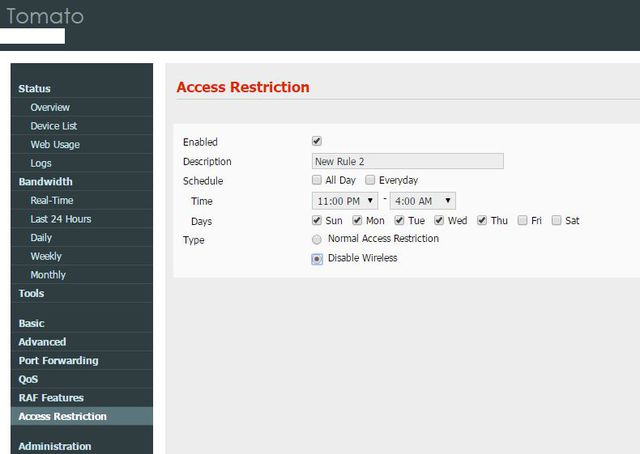The height and width of the screenshot is (454, 640).
Task: Uncheck the Thu day checkbox
Action: point(482,220)
